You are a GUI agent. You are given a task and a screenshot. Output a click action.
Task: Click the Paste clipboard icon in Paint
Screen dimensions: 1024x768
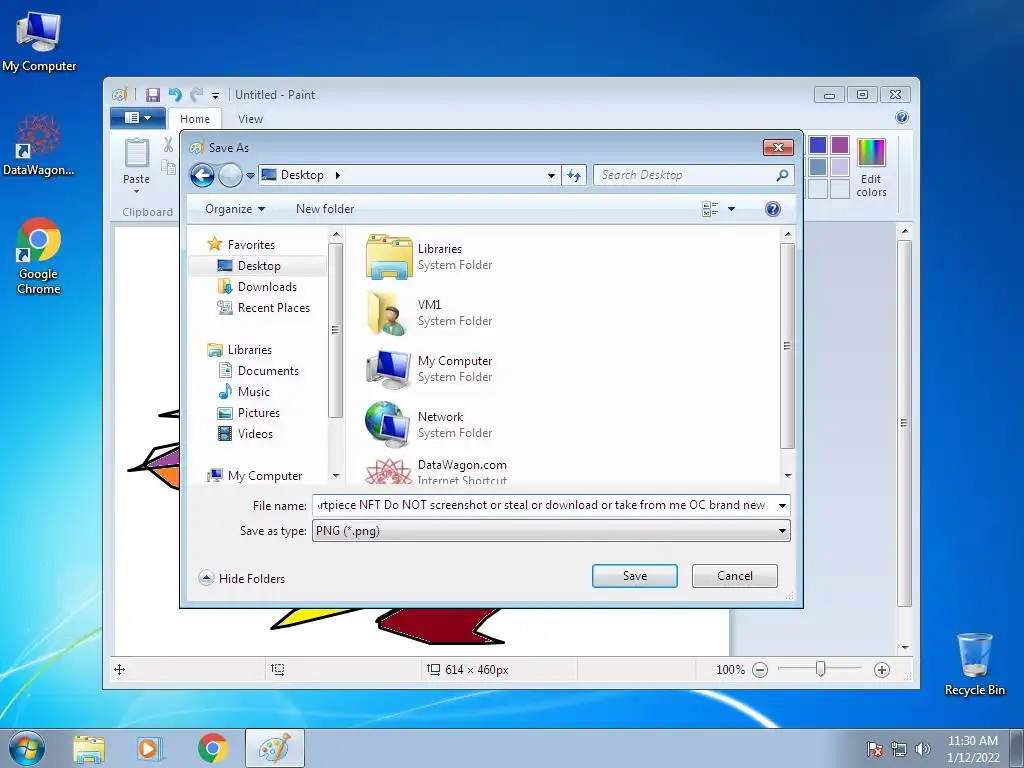tap(136, 152)
